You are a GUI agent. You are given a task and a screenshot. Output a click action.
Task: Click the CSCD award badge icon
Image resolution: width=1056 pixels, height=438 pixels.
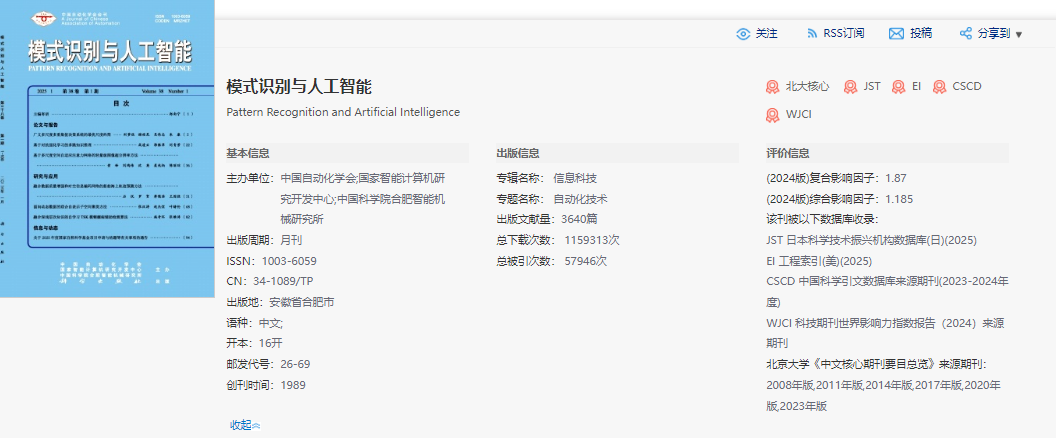939,87
